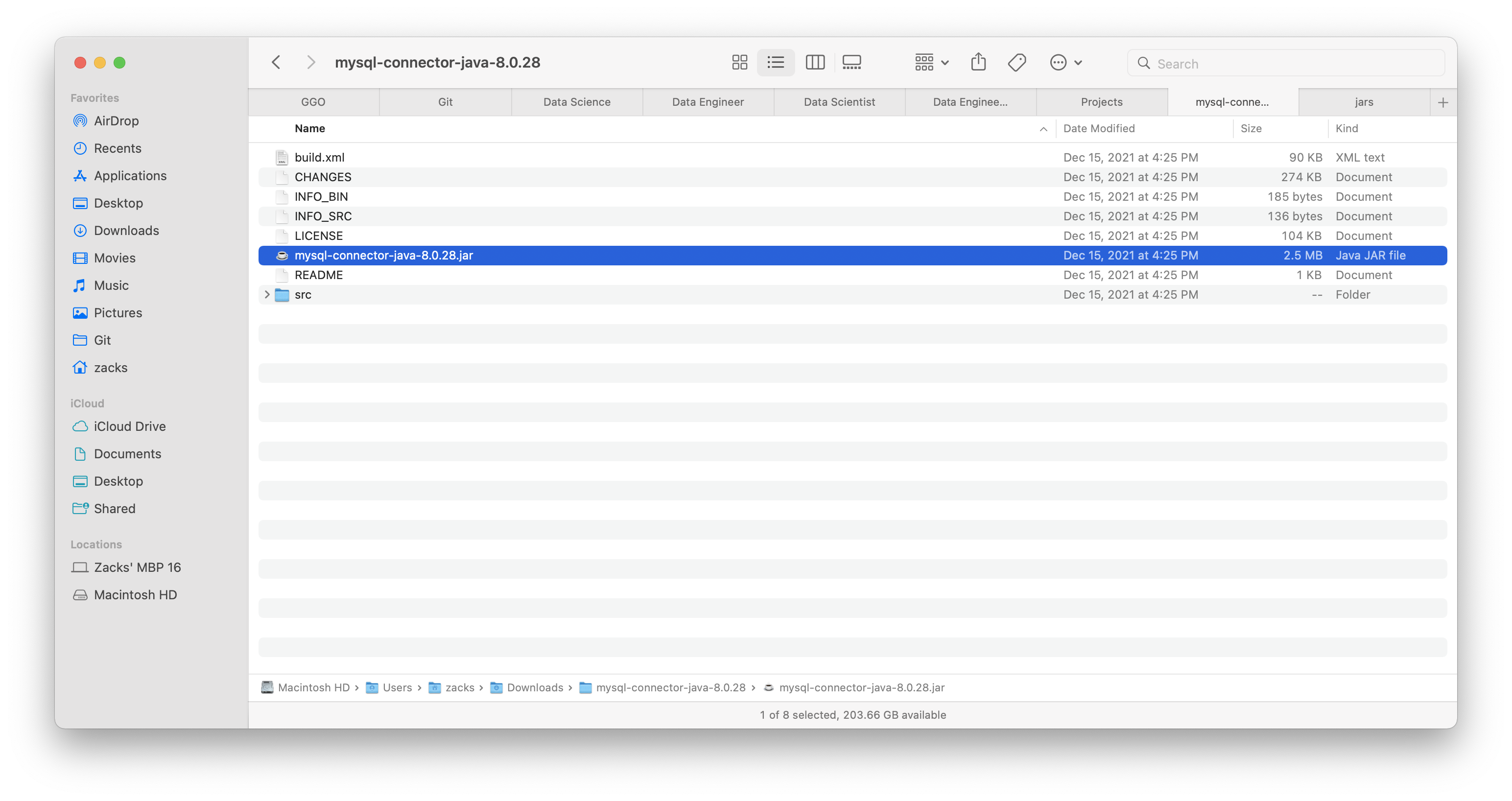Switch to the Data Science tab

tap(576, 102)
